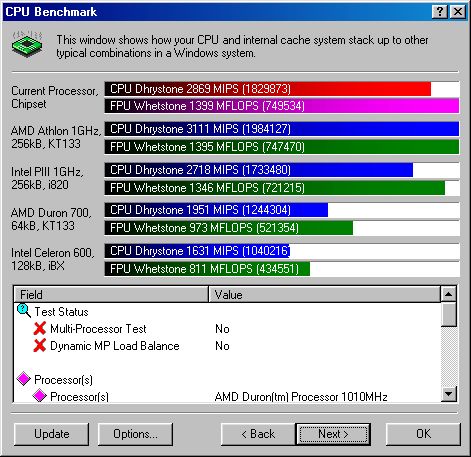
Task: Click the Help question mark title bar button
Action: click(x=440, y=12)
